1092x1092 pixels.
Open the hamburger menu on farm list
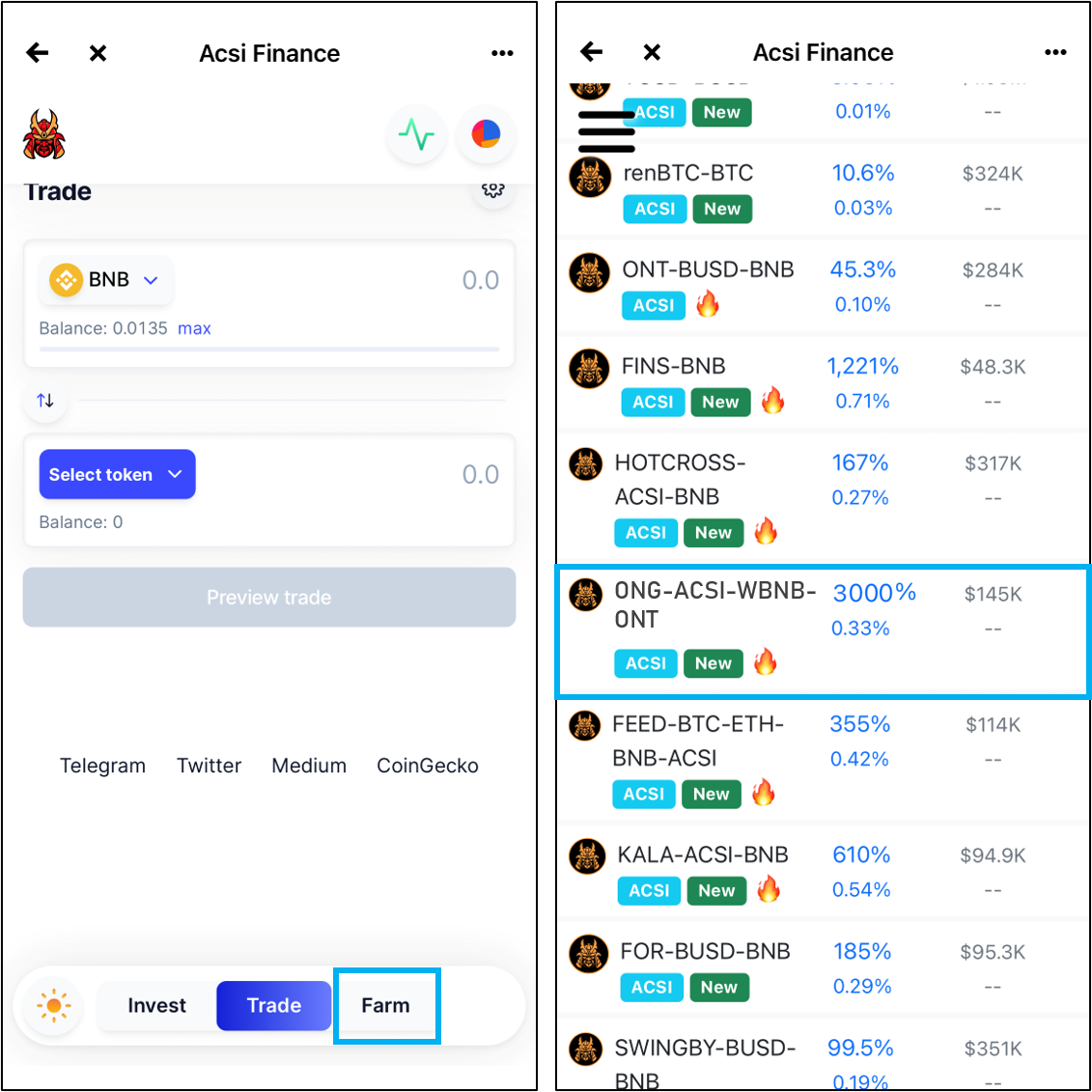(606, 131)
